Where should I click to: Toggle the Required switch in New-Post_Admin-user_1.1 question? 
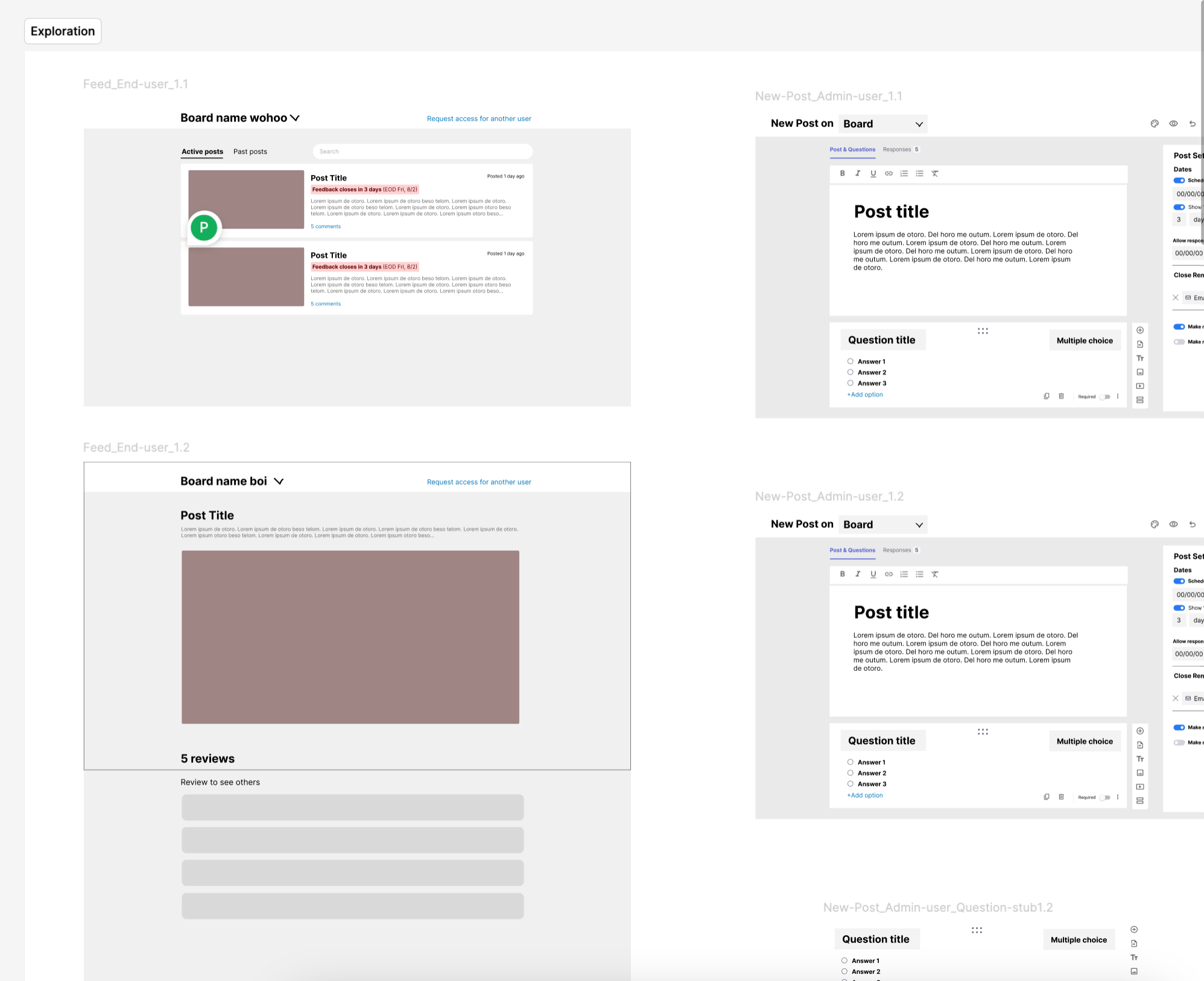pyautogui.click(x=1105, y=397)
